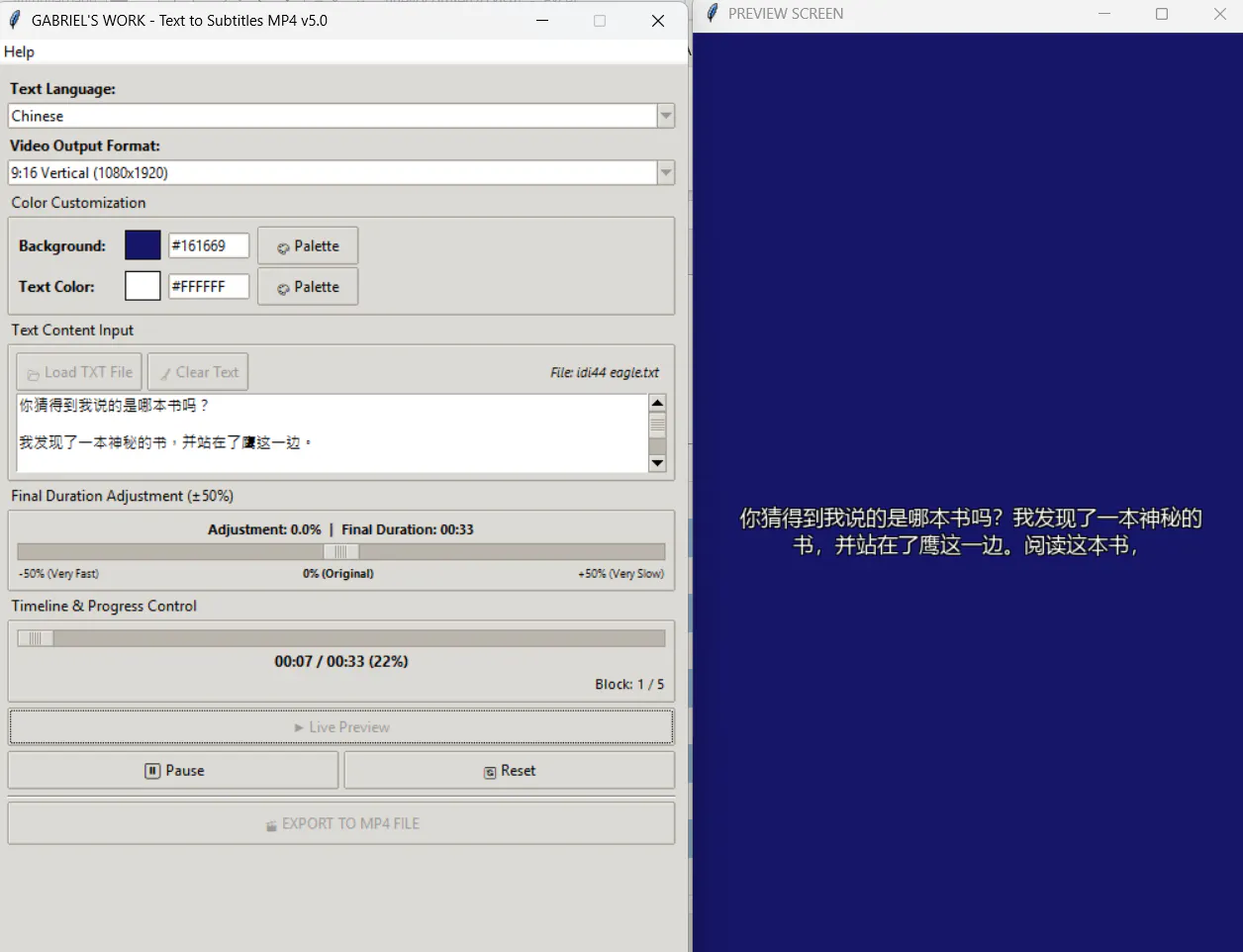
Task: Click the white Text Color swatch
Action: tap(143, 286)
